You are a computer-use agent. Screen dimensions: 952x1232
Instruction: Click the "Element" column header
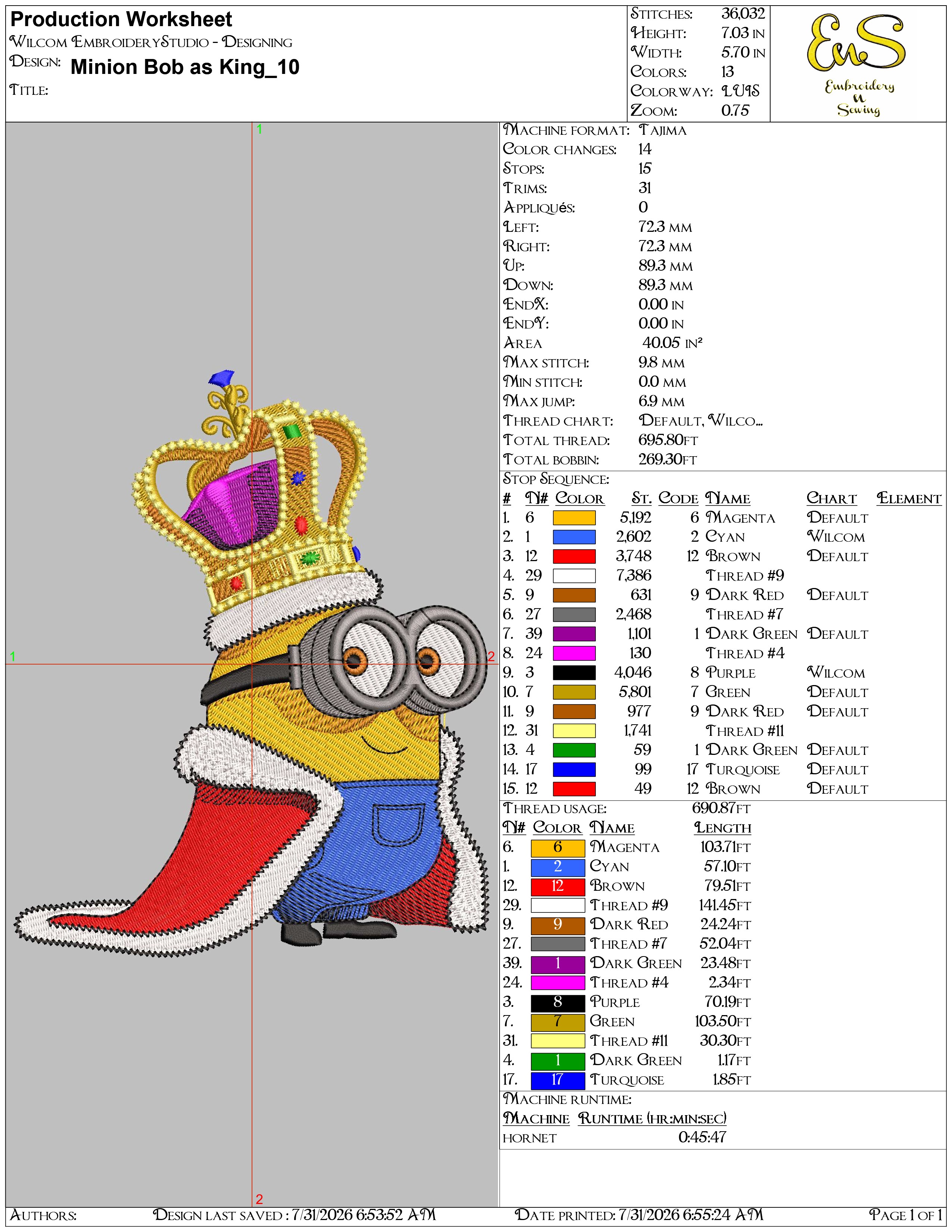coord(909,499)
